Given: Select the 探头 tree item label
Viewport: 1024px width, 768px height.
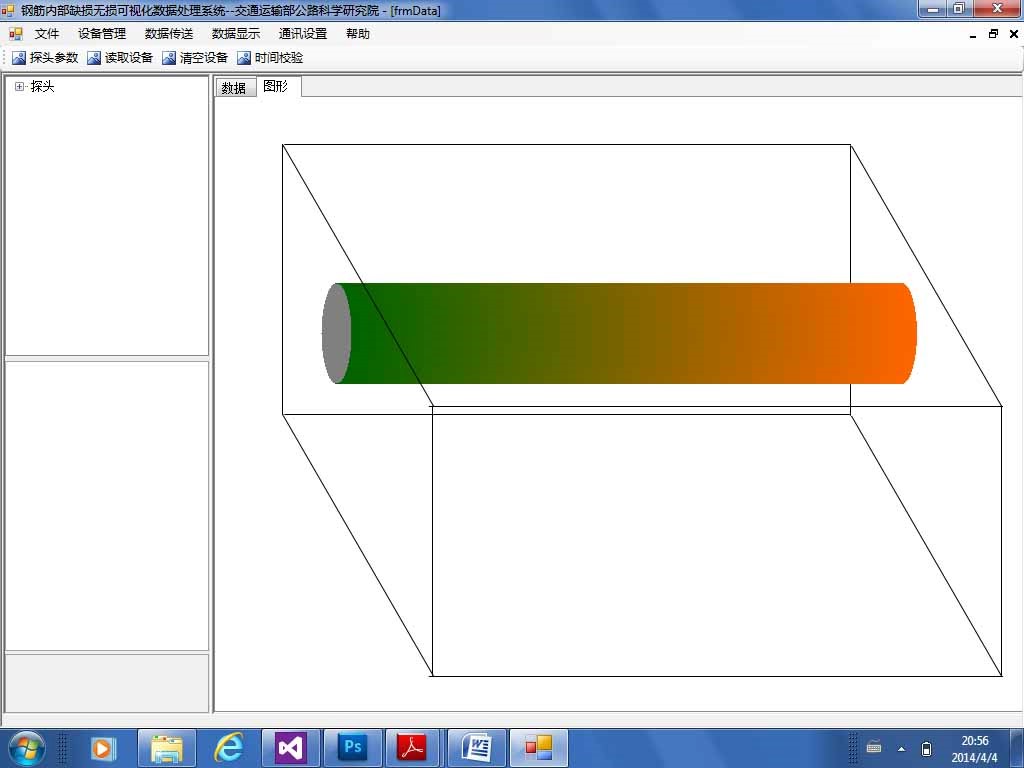Looking at the screenshot, I should click(43, 87).
